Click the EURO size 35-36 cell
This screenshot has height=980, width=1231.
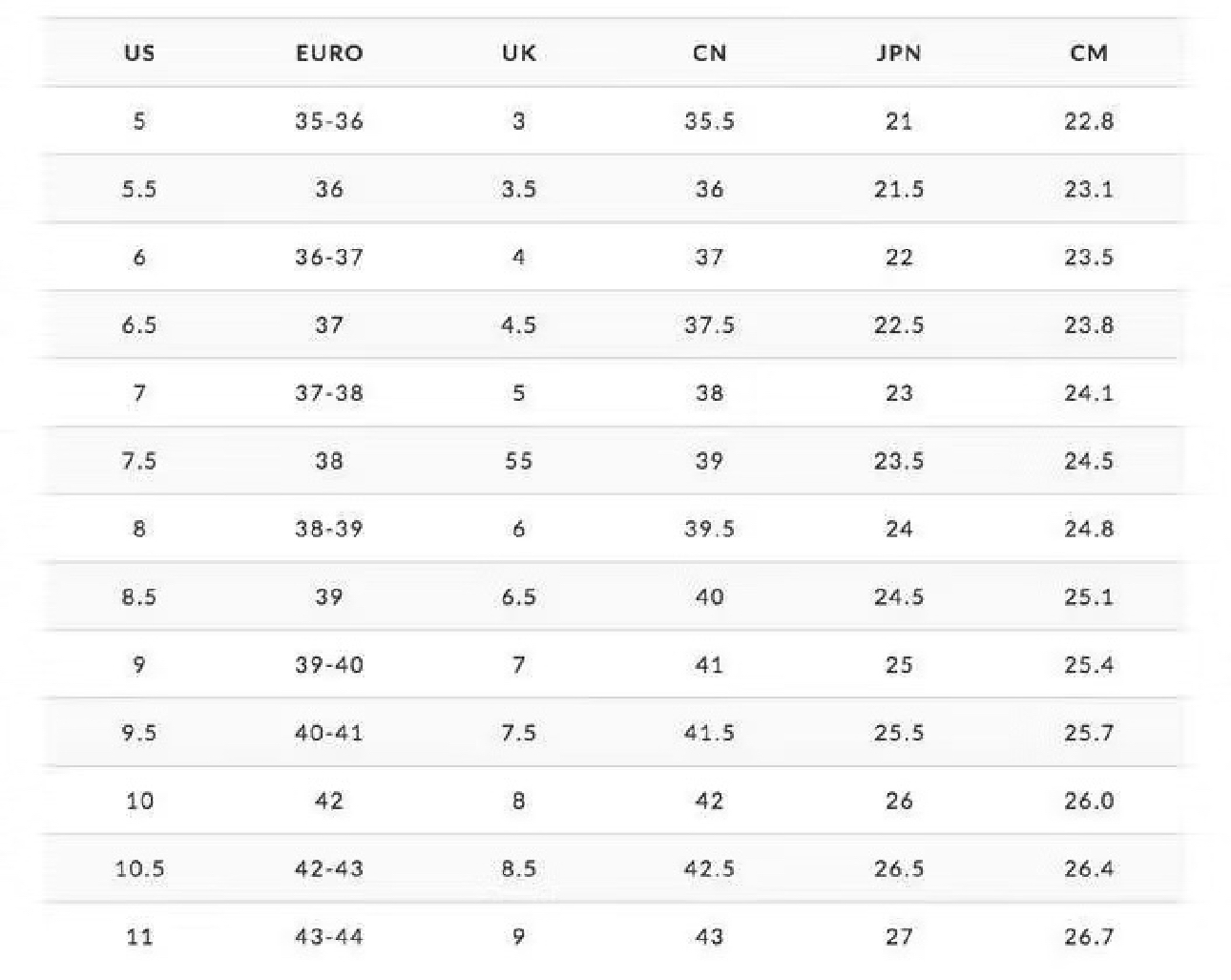329,121
